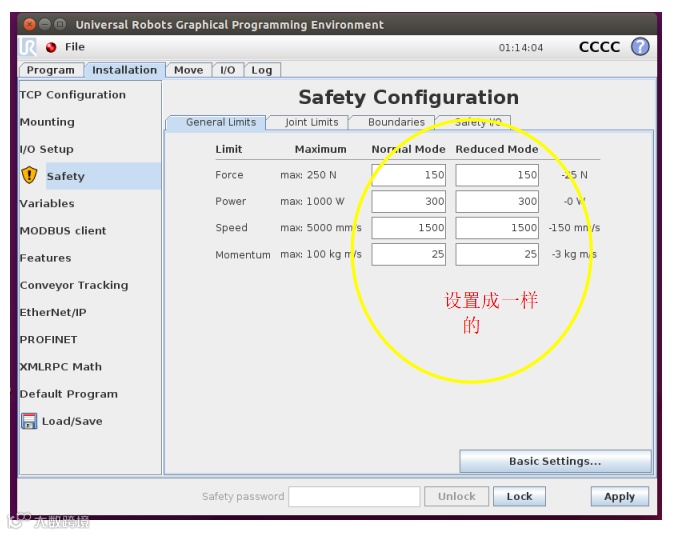
Task: Click the Speed Normal Mode field
Action: (x=409, y=228)
